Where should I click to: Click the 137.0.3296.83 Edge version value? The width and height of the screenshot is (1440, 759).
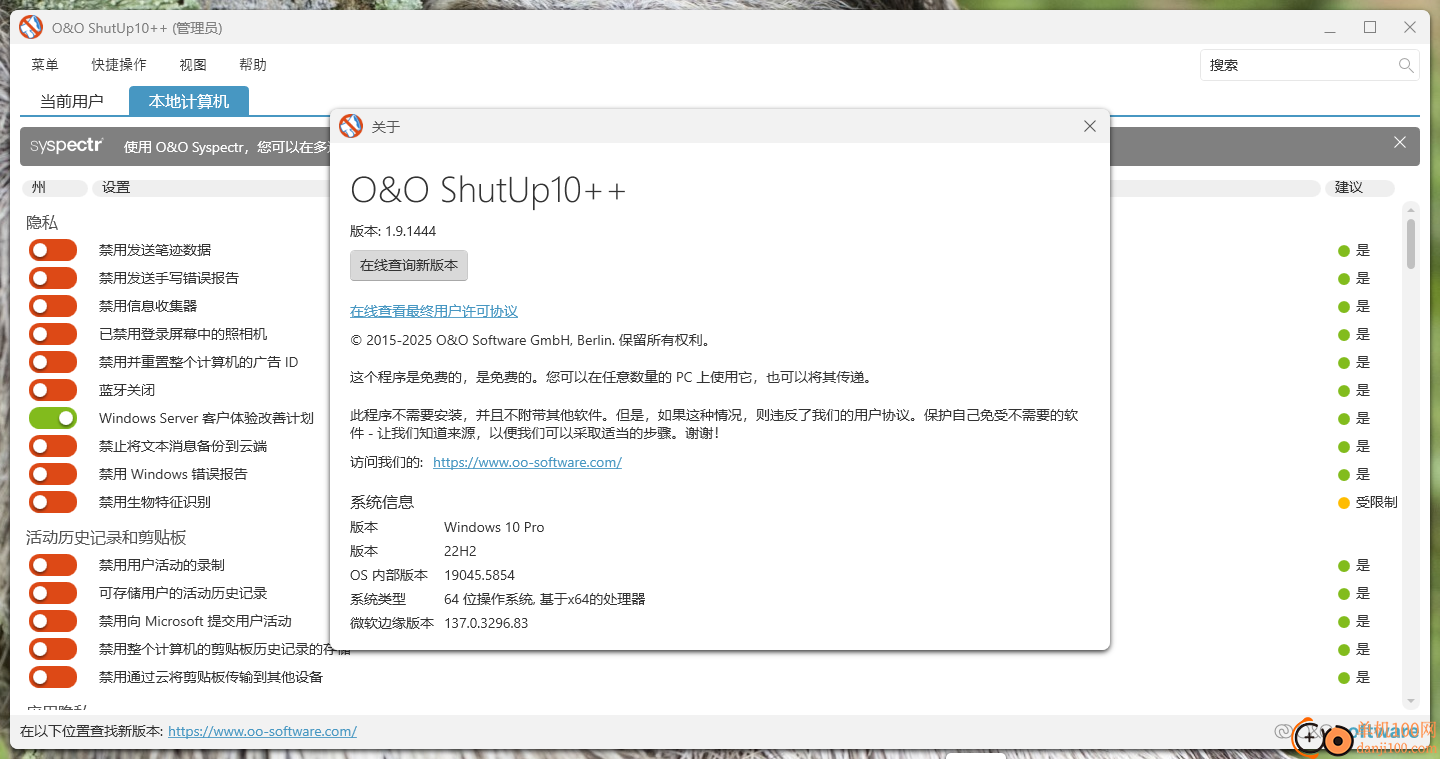click(486, 623)
